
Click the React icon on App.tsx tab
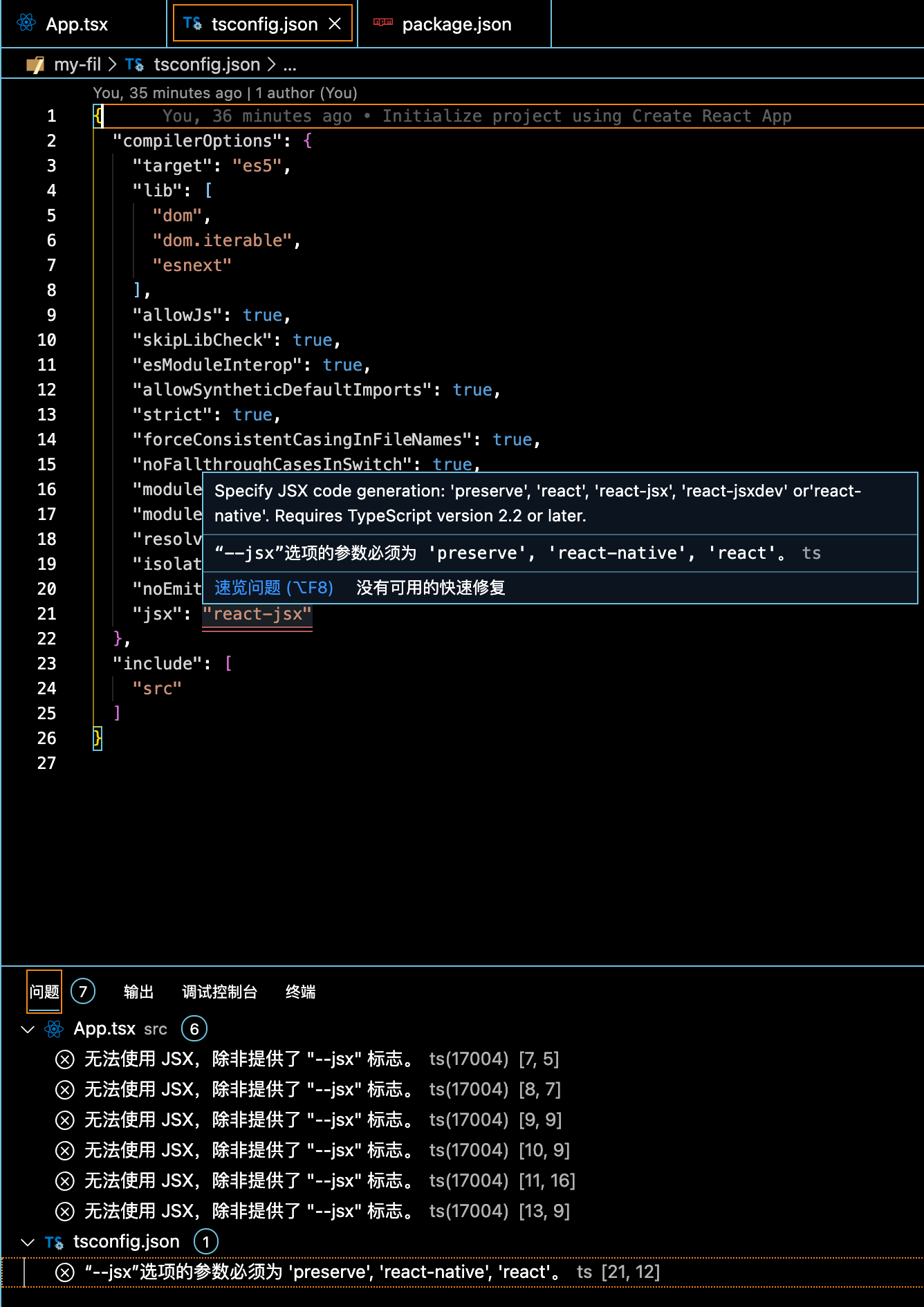pyautogui.click(x=26, y=24)
